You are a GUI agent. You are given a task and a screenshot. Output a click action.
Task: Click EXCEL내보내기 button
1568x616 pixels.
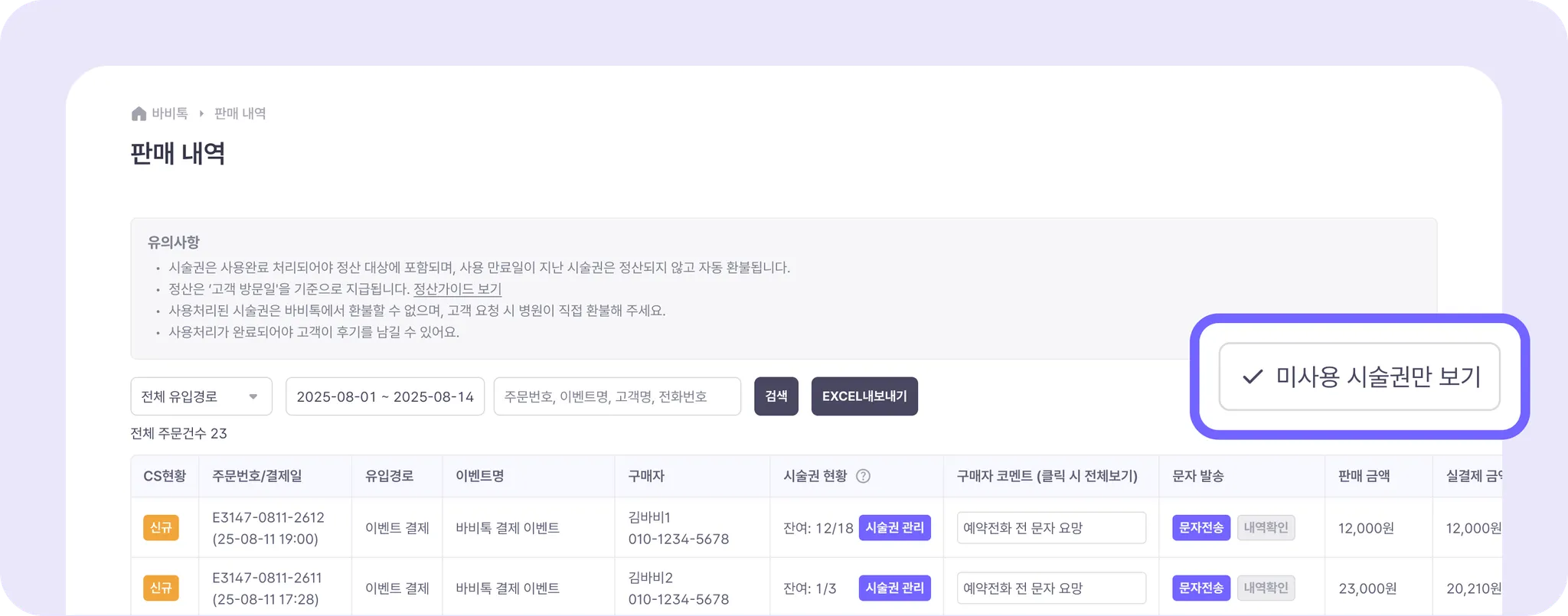click(x=864, y=396)
